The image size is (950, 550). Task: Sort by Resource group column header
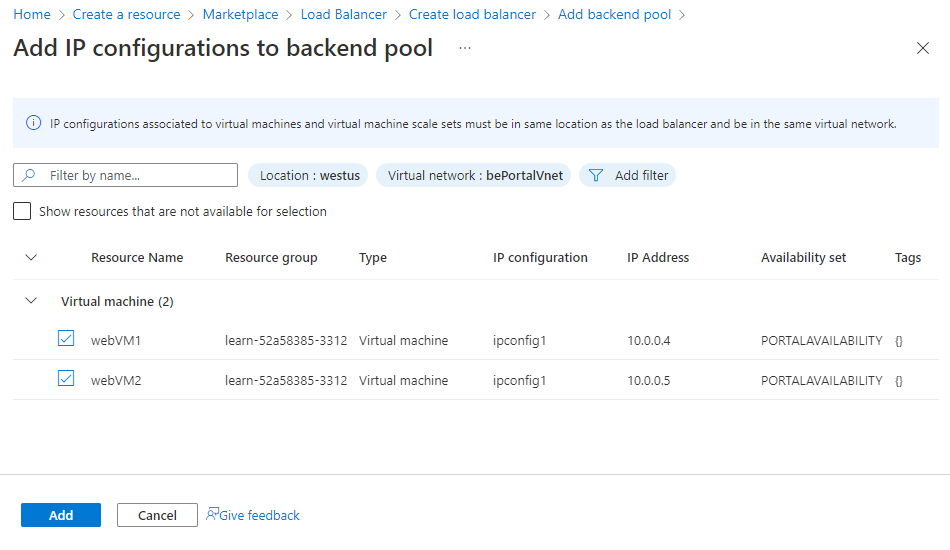271,257
